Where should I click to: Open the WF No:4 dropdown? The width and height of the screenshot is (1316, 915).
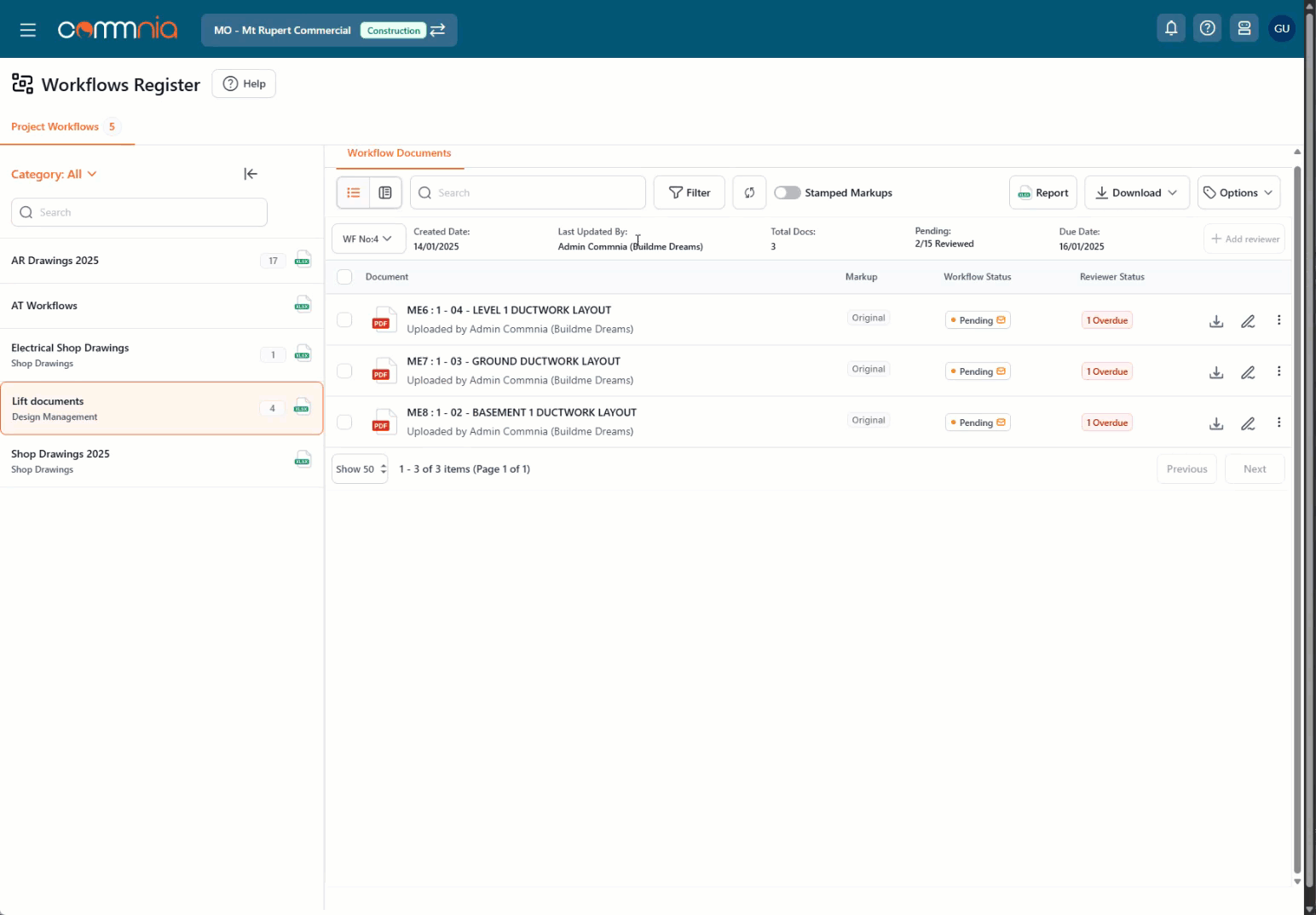(x=367, y=239)
